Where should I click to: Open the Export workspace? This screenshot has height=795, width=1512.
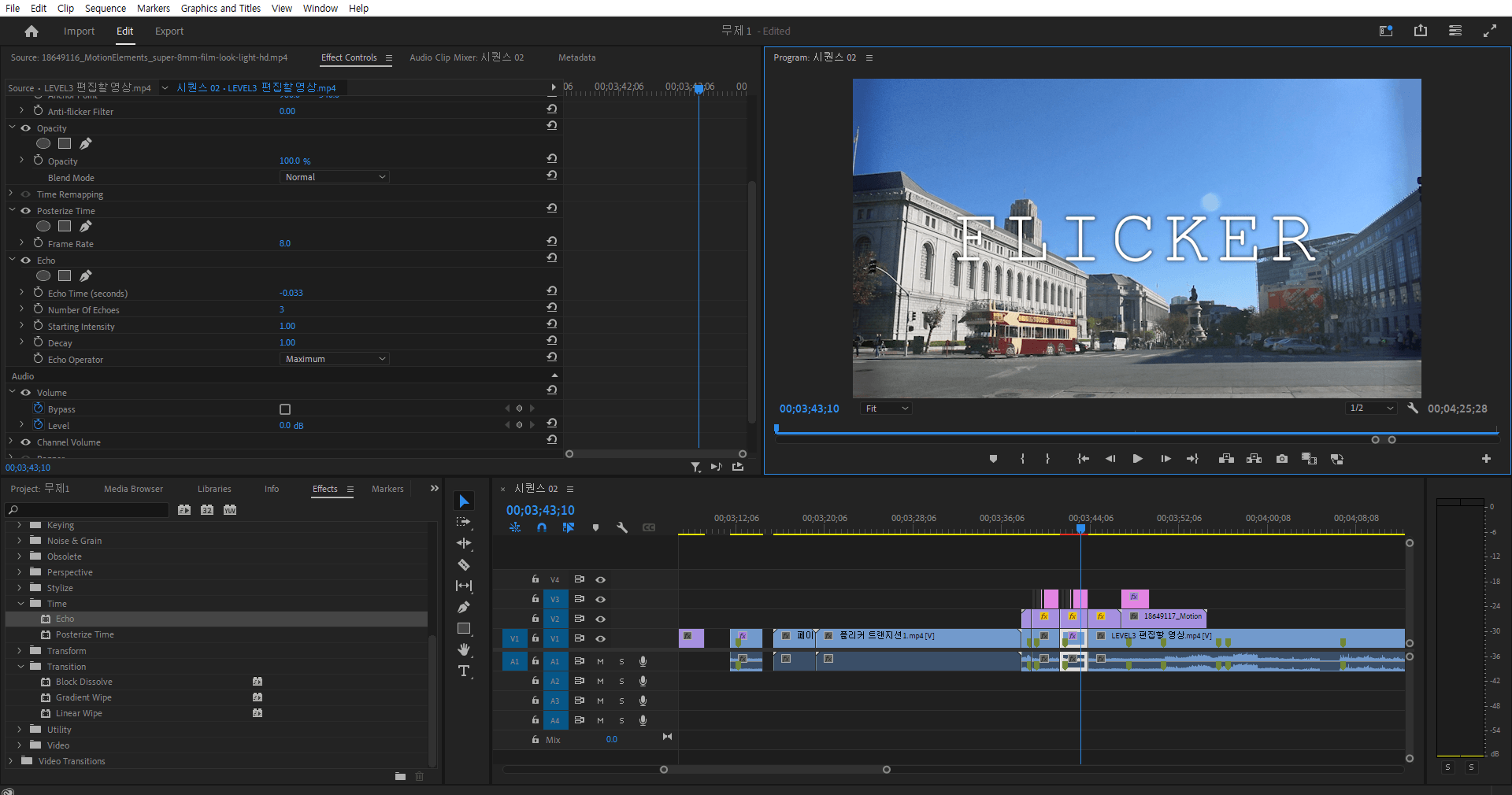click(169, 31)
